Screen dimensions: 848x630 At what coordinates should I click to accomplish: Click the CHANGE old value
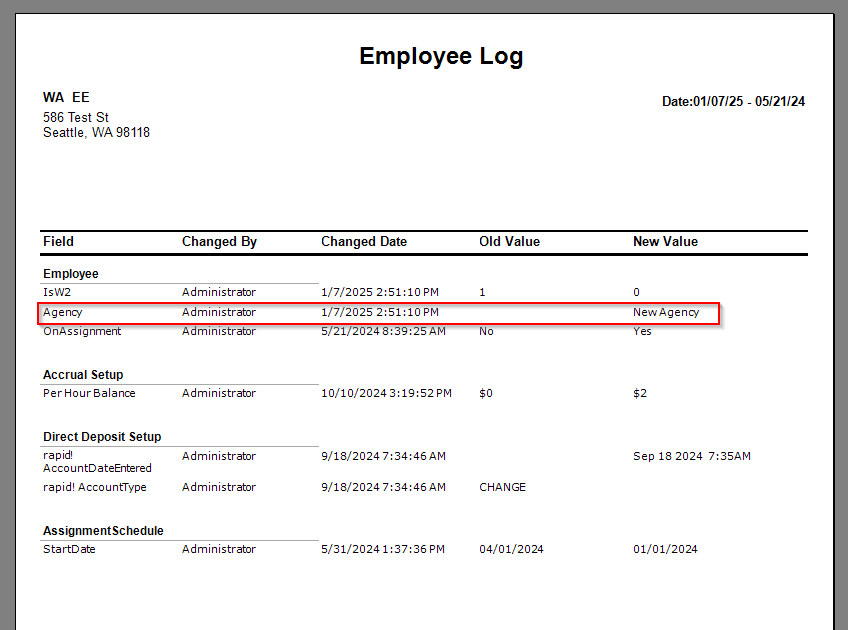(502, 487)
